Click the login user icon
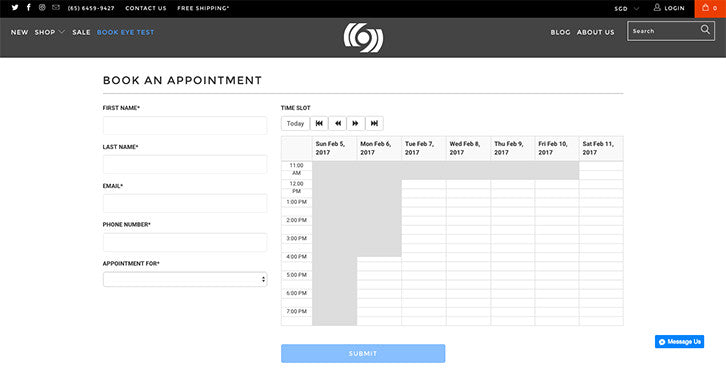 [x=657, y=7]
